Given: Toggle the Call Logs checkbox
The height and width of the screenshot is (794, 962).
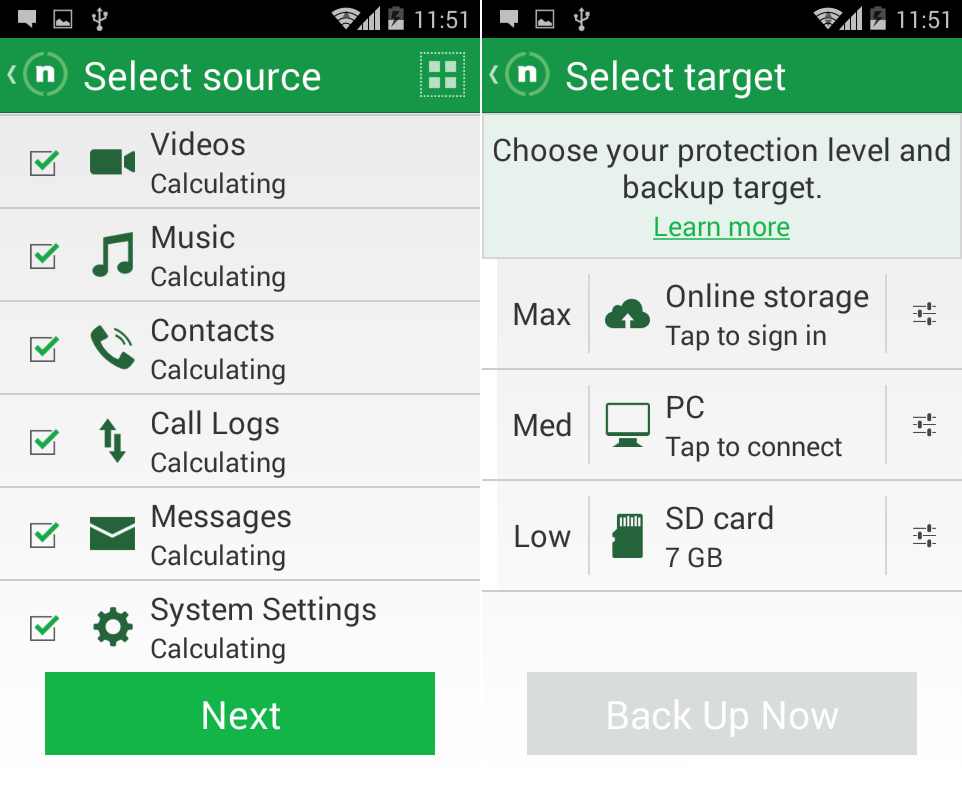Looking at the screenshot, I should coord(44,441).
